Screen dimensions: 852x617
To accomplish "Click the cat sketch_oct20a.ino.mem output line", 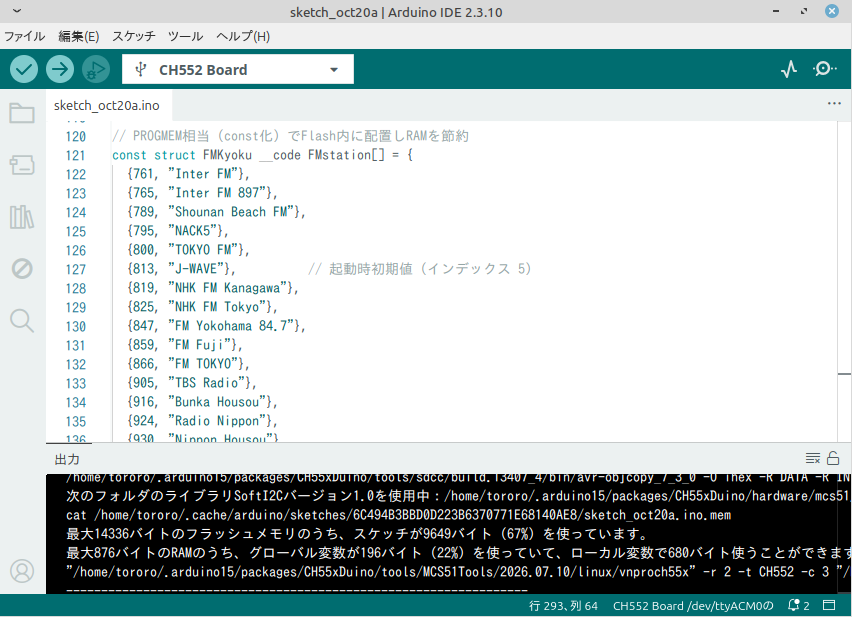I will (x=398, y=515).
